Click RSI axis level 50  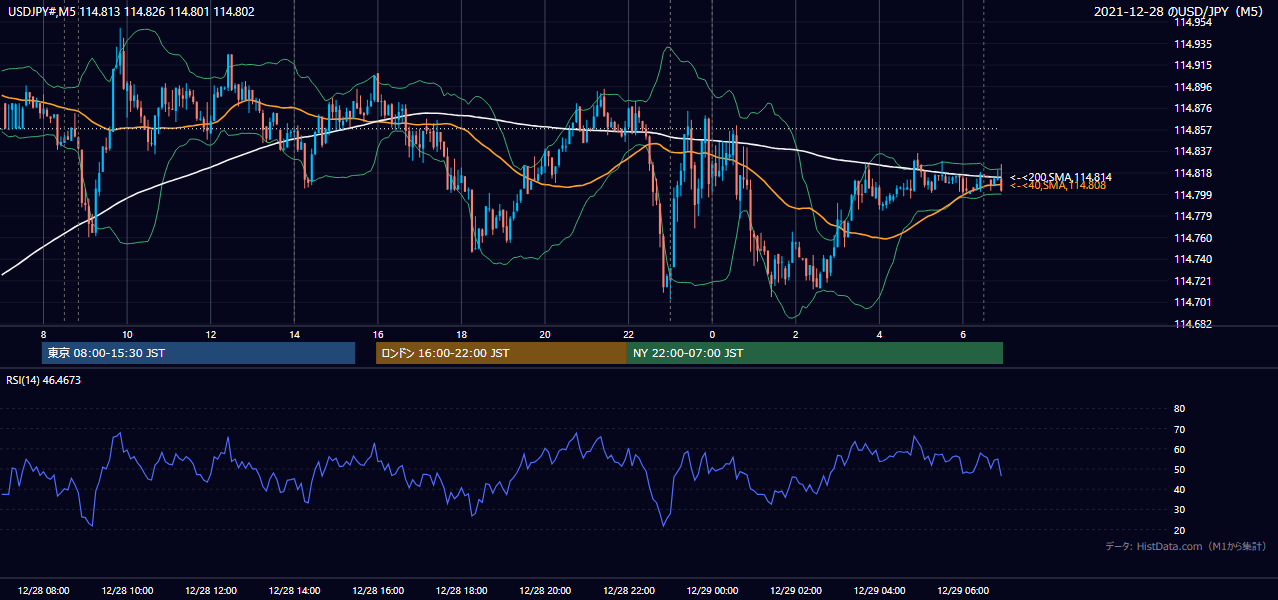coord(1179,469)
